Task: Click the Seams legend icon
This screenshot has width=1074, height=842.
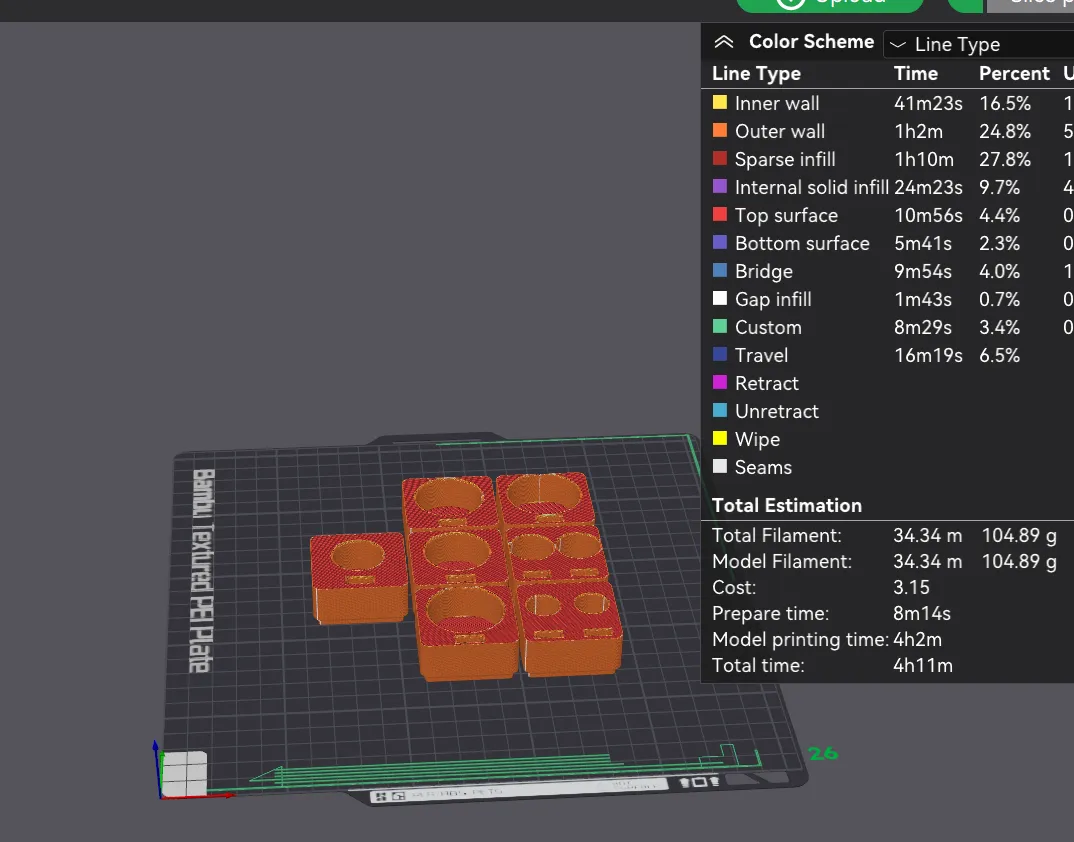Action: click(719, 467)
